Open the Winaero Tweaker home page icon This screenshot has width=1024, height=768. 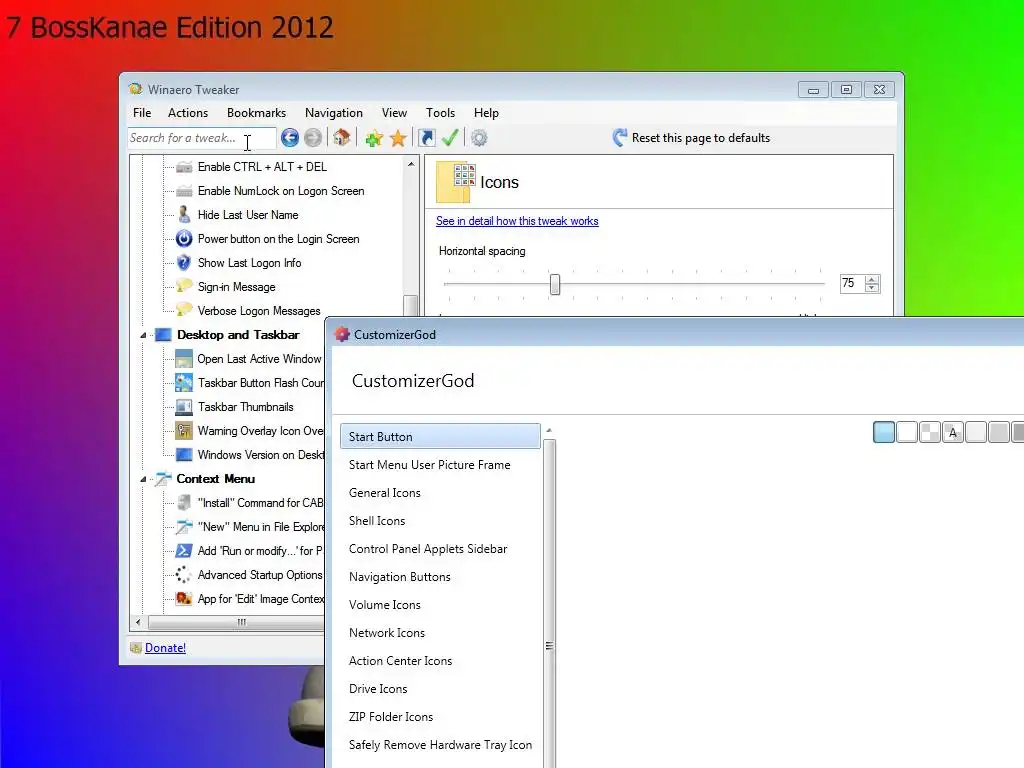click(342, 138)
